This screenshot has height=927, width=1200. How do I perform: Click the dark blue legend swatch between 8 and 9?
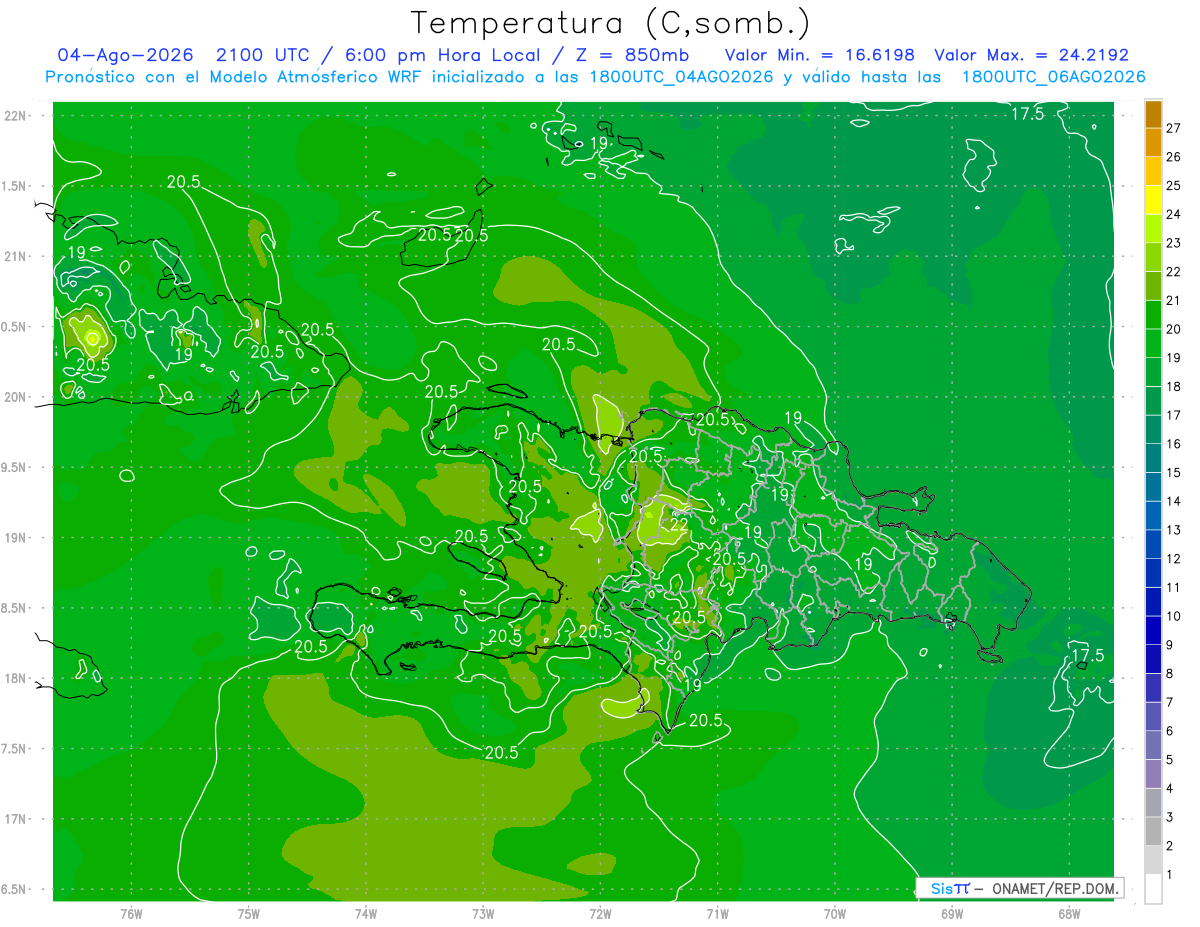(x=1154, y=660)
